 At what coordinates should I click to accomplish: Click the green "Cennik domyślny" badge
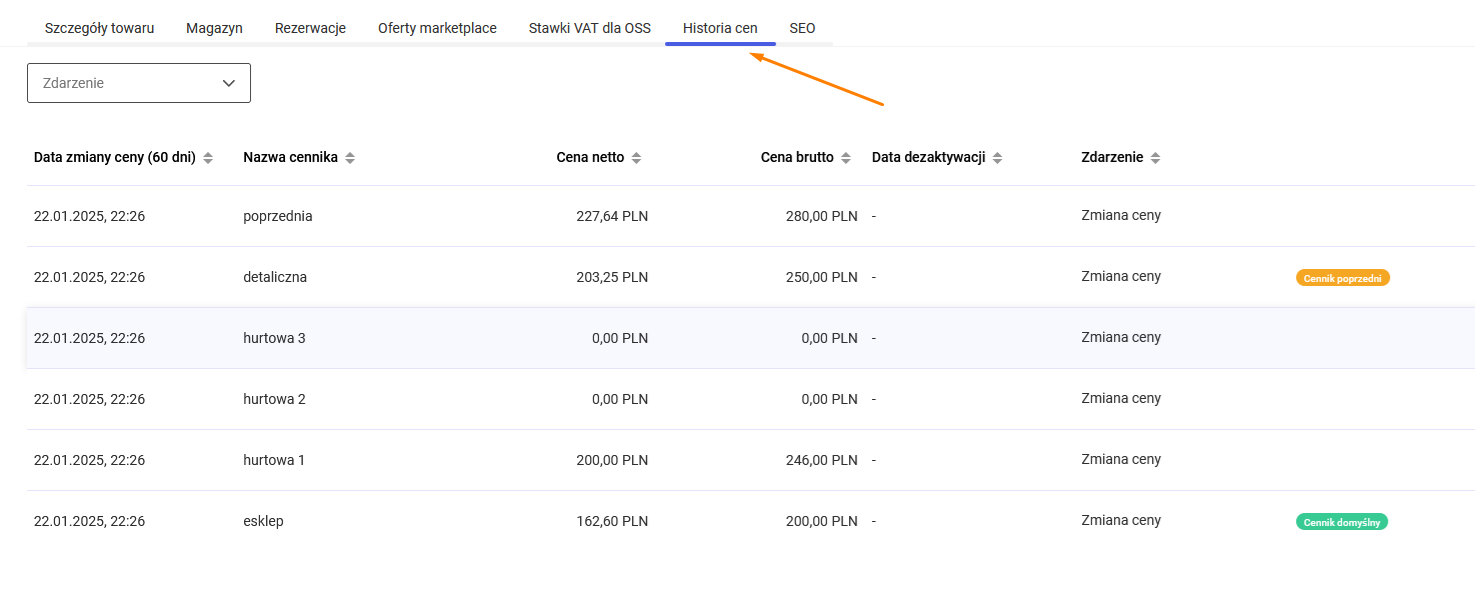[x=1342, y=521]
